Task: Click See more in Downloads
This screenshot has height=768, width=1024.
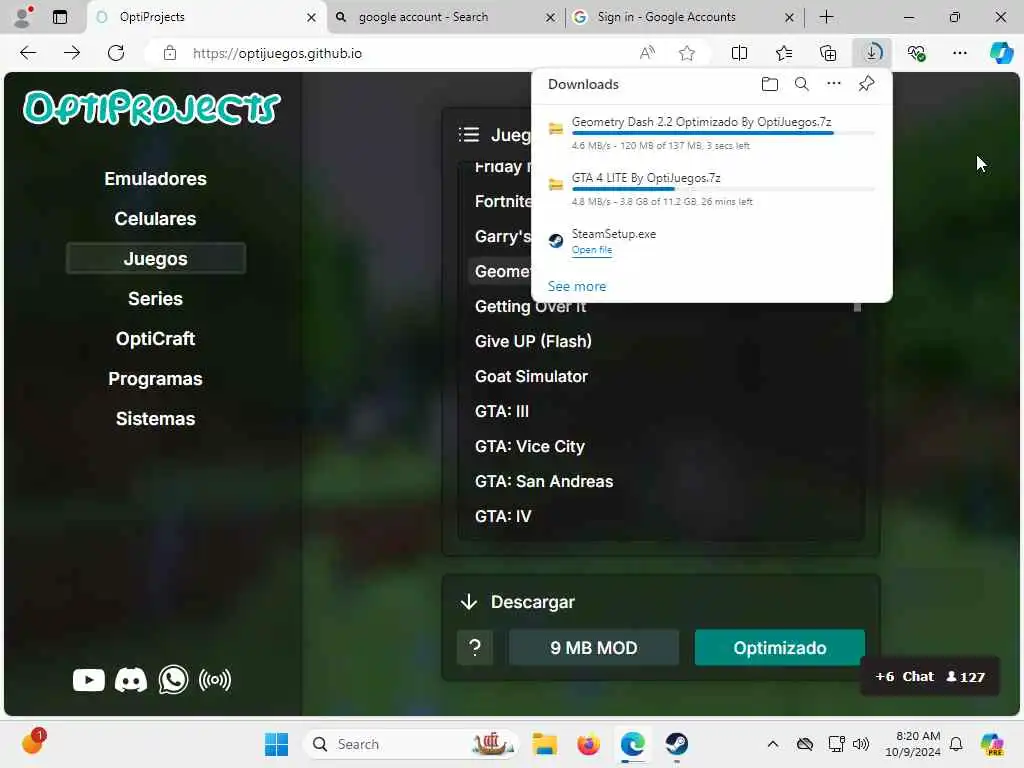Action: (577, 286)
